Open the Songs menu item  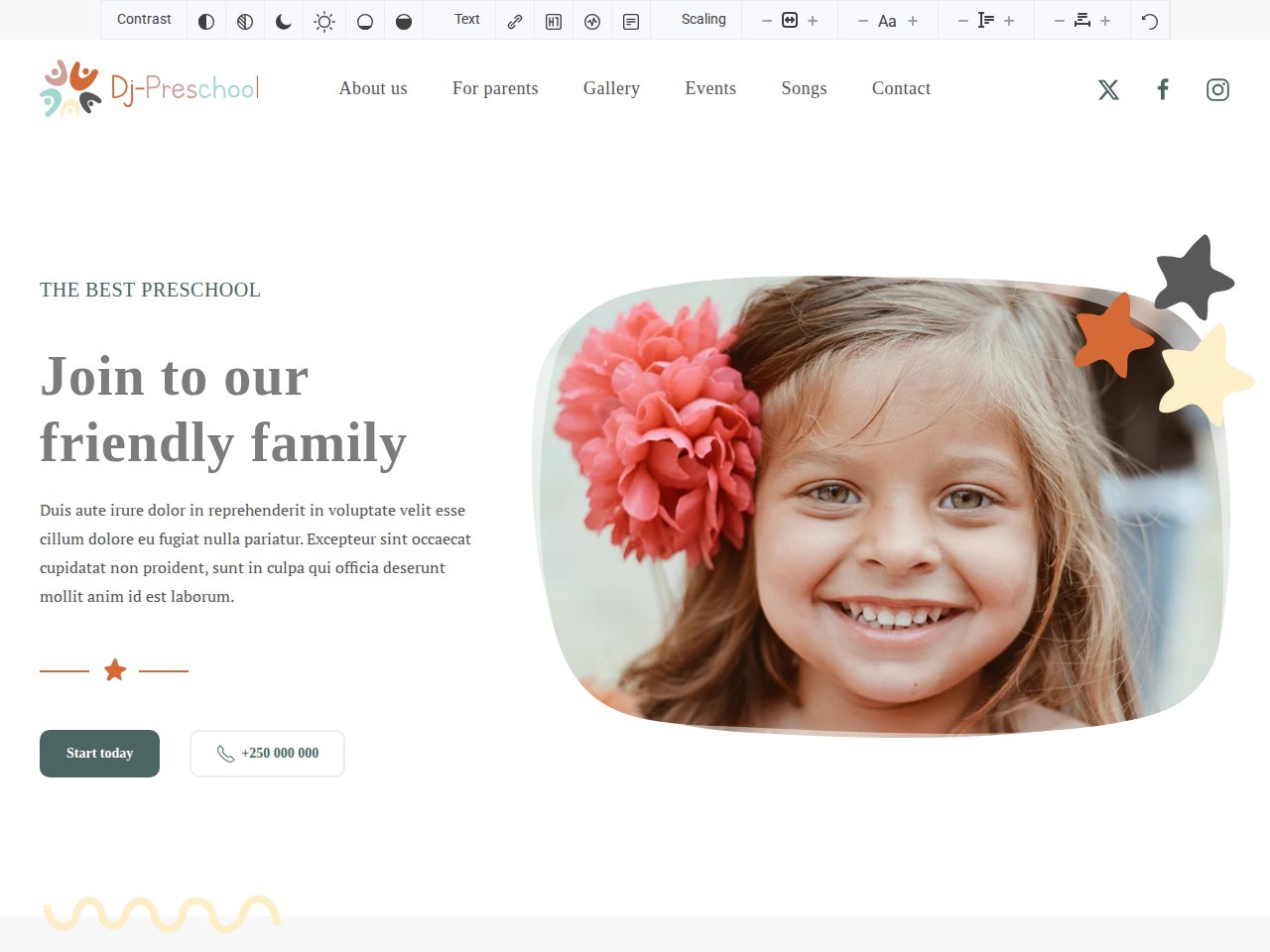[804, 88]
